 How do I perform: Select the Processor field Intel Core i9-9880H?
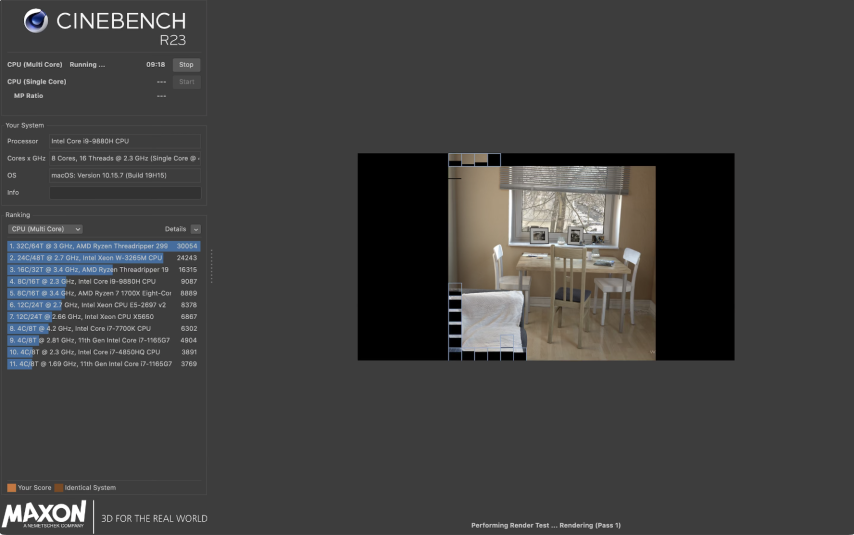coord(125,141)
